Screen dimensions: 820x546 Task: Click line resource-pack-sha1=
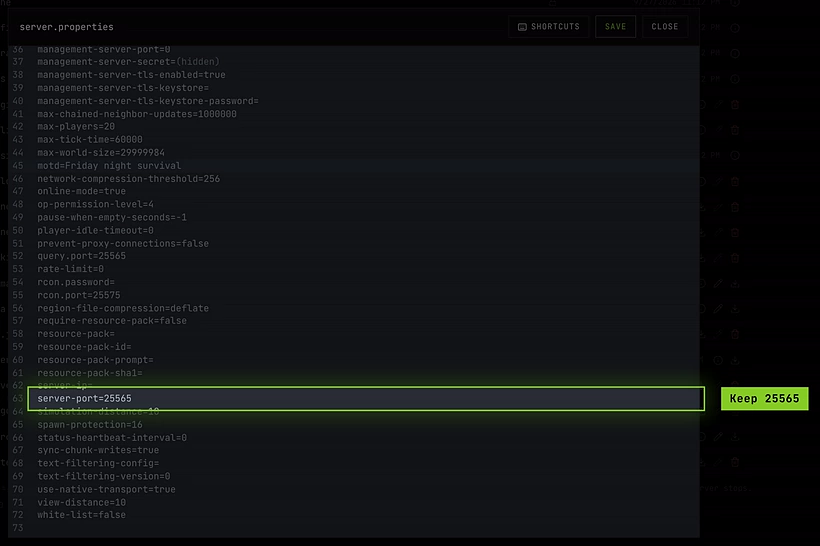click(90, 373)
